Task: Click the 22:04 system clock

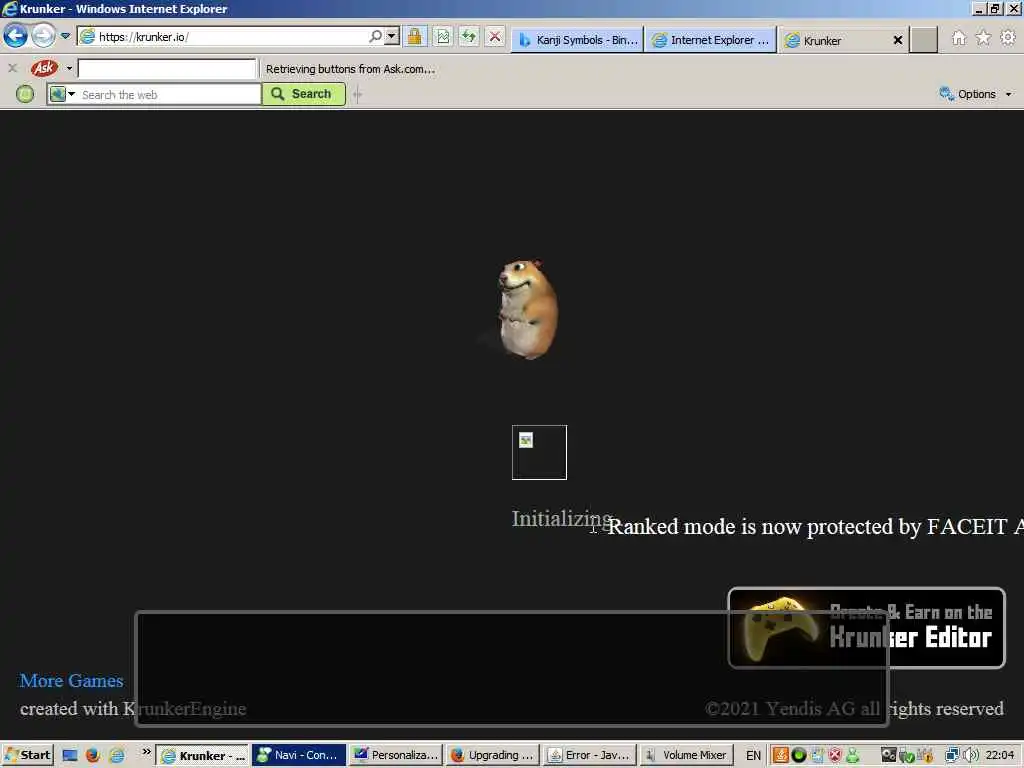Action: (x=999, y=755)
